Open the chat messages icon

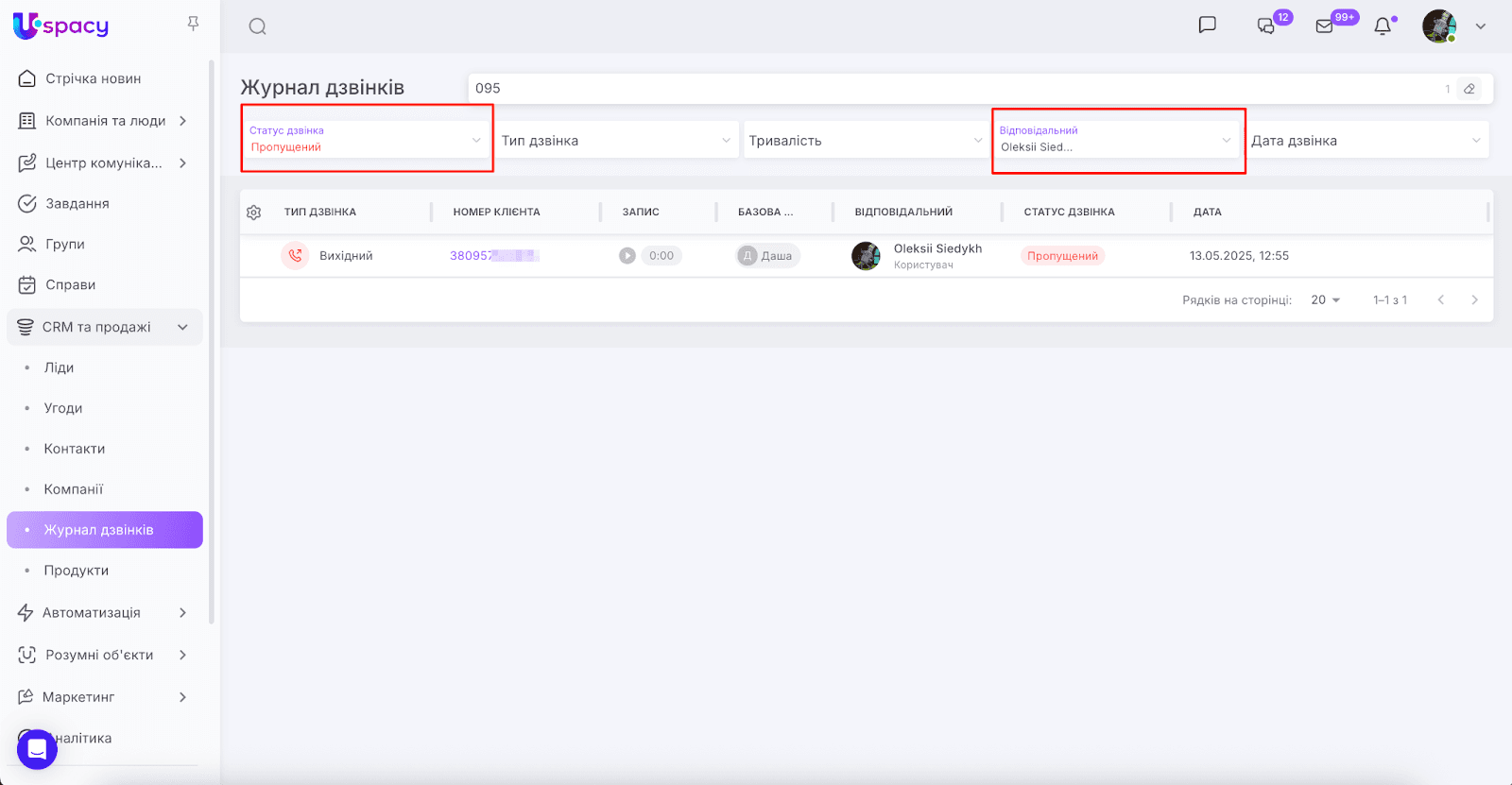pyautogui.click(x=1207, y=26)
